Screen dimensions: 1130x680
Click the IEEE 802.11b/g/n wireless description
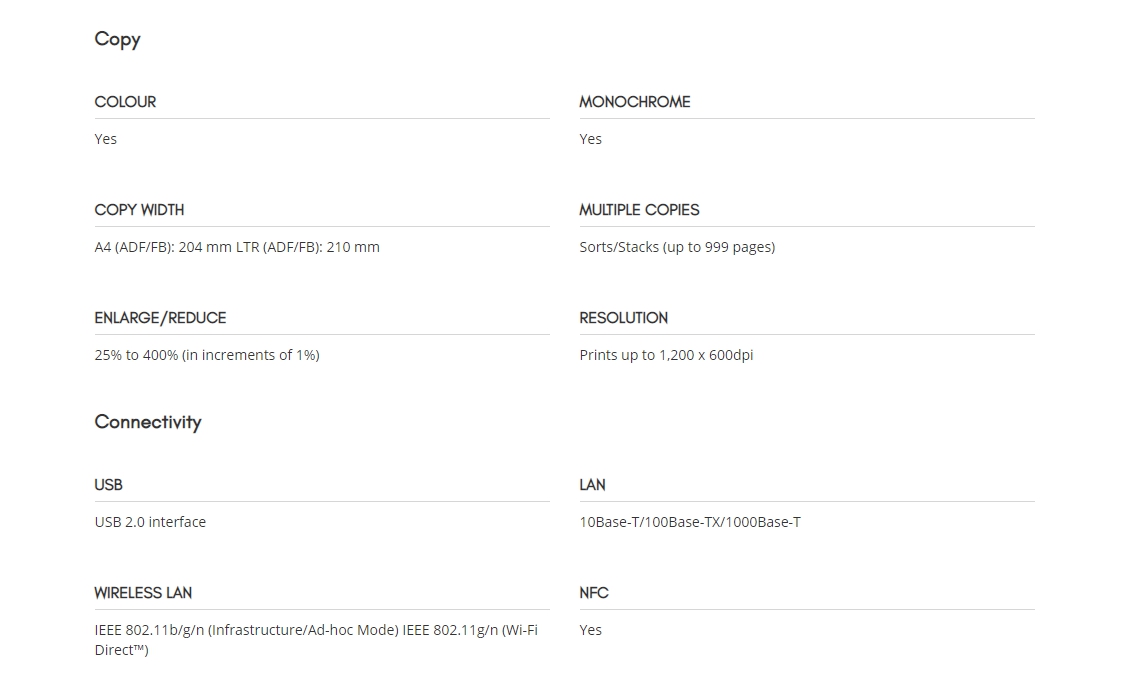pos(316,640)
